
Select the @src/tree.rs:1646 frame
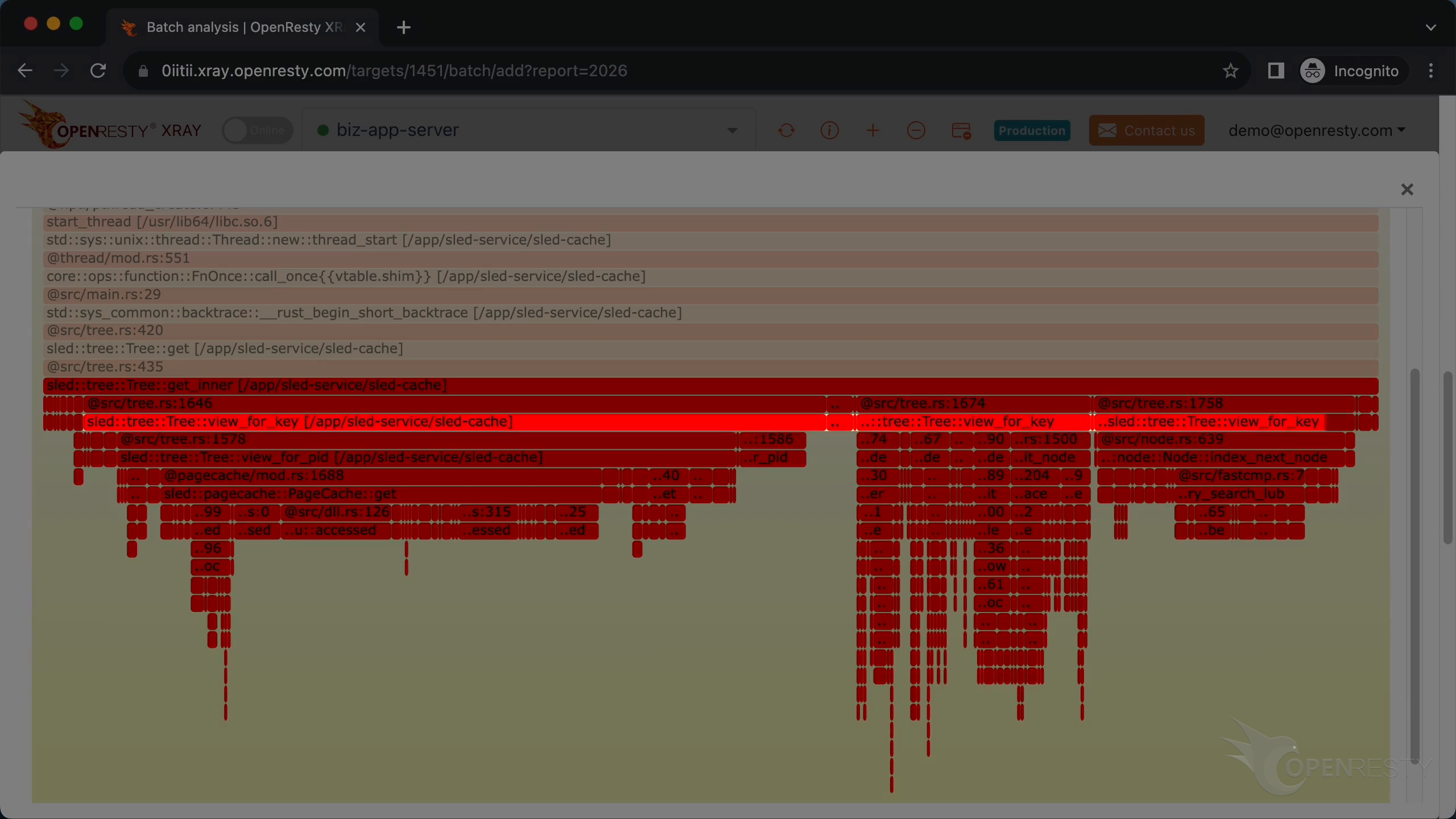[455, 403]
